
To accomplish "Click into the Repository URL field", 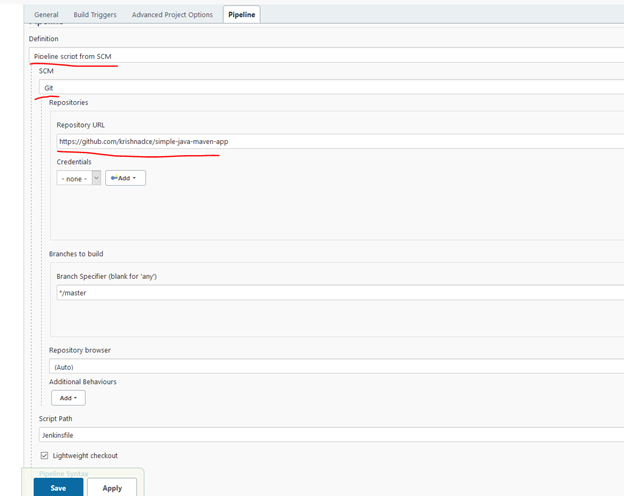I will (x=338, y=141).
